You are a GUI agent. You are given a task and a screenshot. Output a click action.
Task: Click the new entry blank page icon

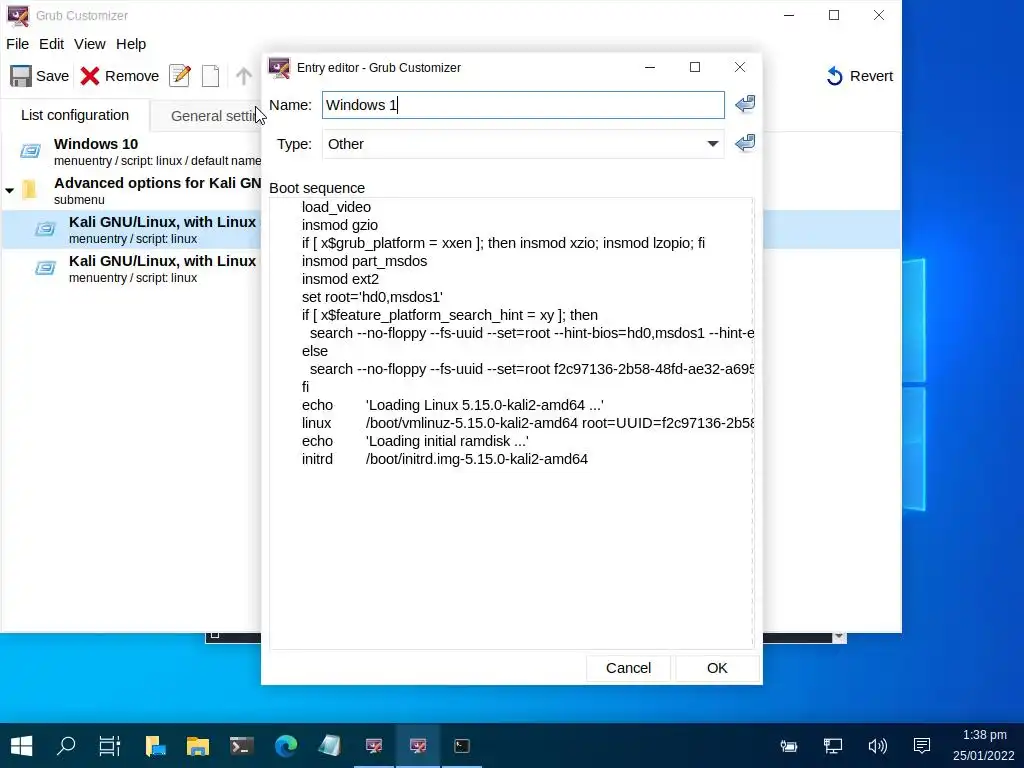pos(210,76)
